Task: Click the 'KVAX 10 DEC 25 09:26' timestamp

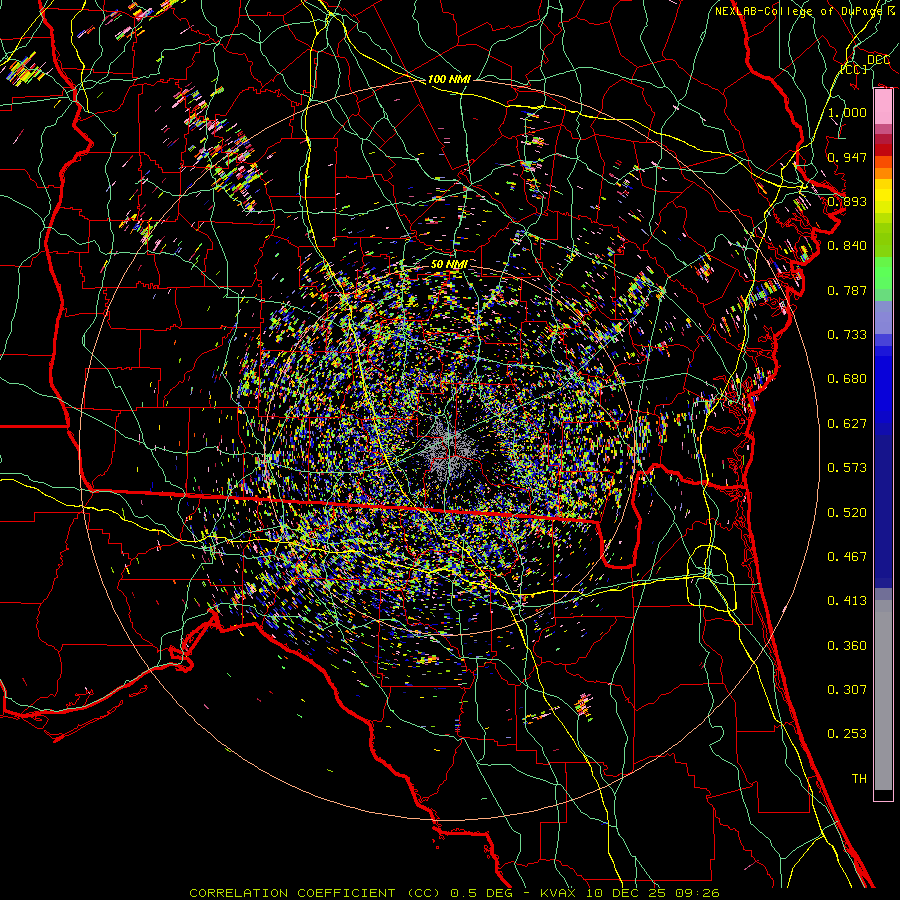Action: pyautogui.click(x=630, y=893)
